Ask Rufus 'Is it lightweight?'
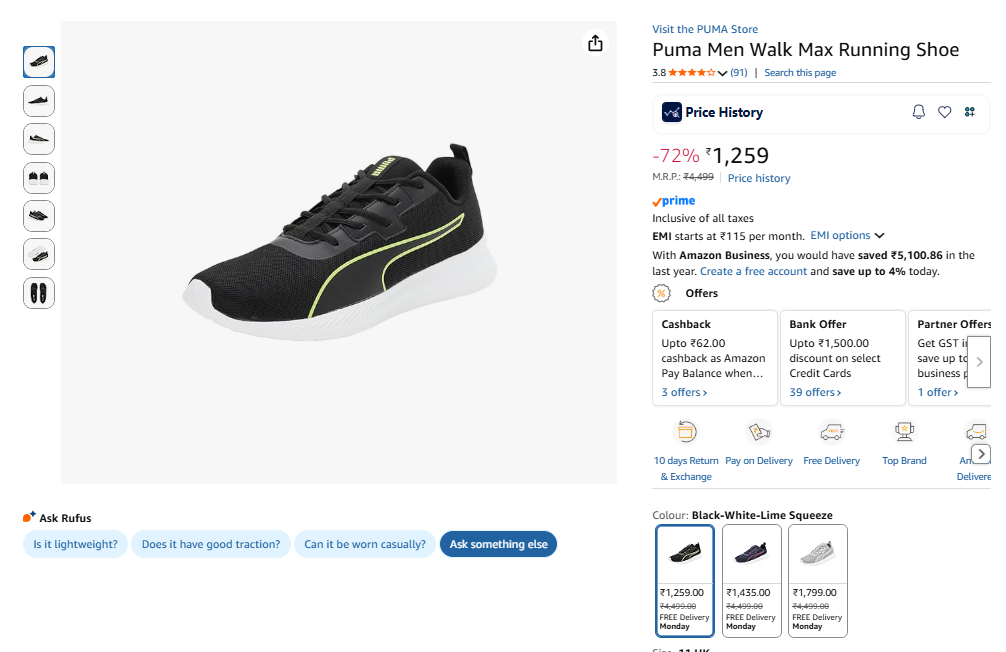Image resolution: width=1006 pixels, height=652 pixels. coord(75,544)
